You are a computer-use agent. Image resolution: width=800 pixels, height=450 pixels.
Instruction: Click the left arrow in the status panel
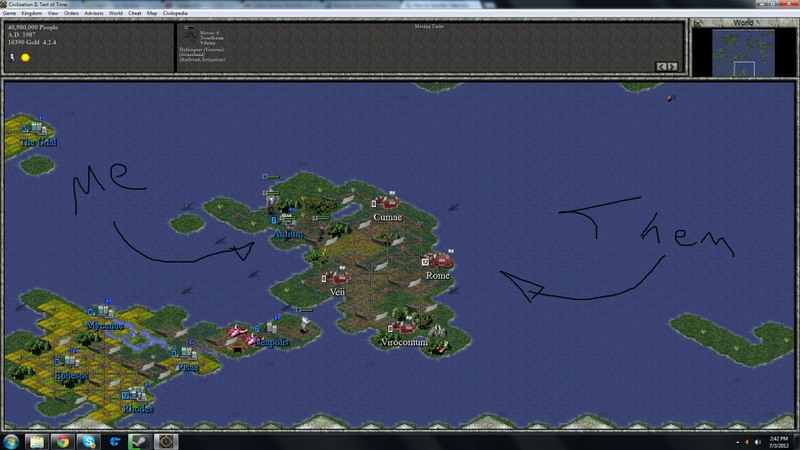click(x=661, y=66)
